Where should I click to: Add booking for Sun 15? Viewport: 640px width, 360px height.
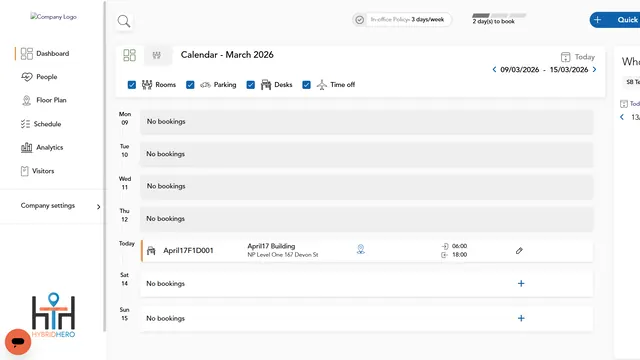521,318
